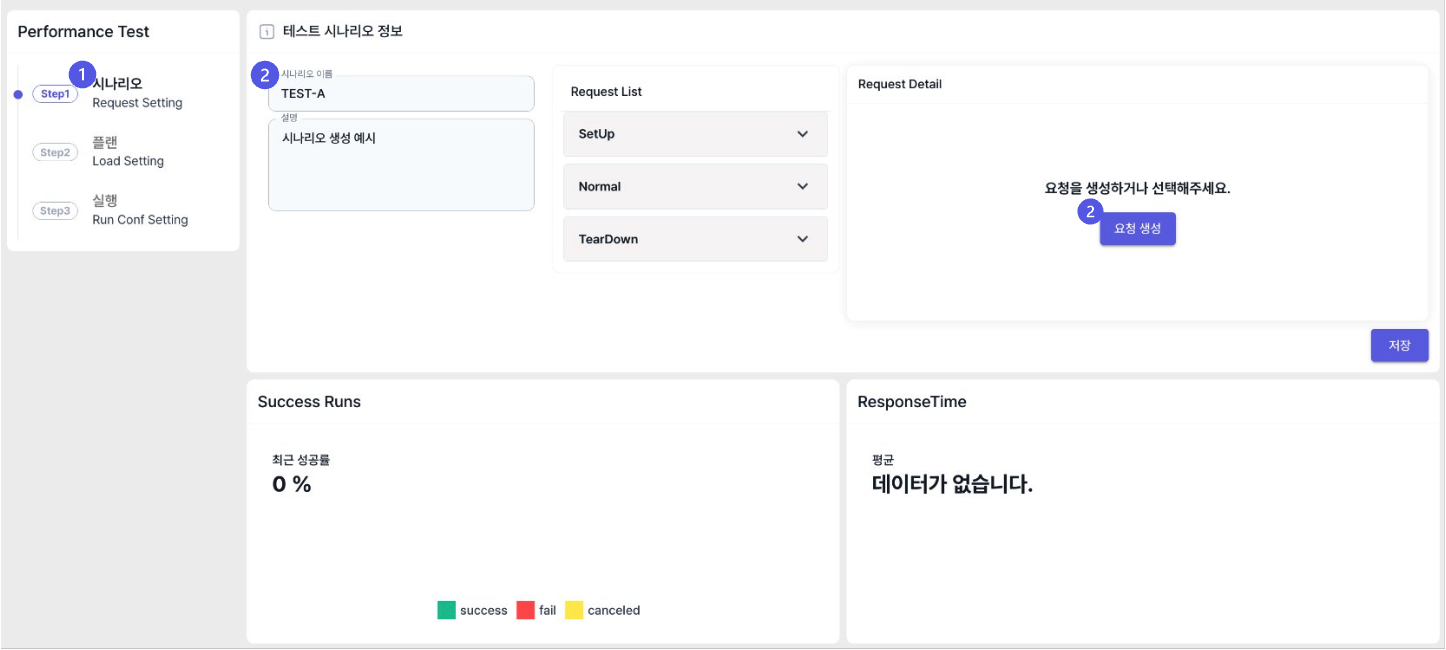The width and height of the screenshot is (1446, 650).
Task: Click the Step3 badge in the sidebar
Action: coord(55,211)
